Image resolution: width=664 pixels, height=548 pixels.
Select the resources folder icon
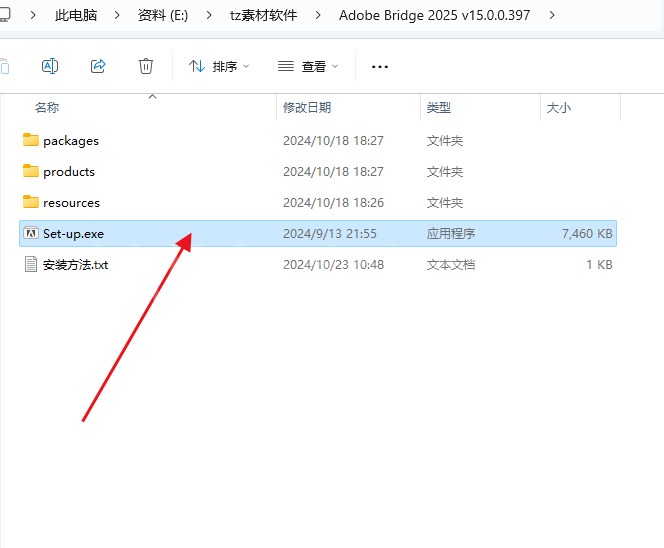(x=30, y=202)
